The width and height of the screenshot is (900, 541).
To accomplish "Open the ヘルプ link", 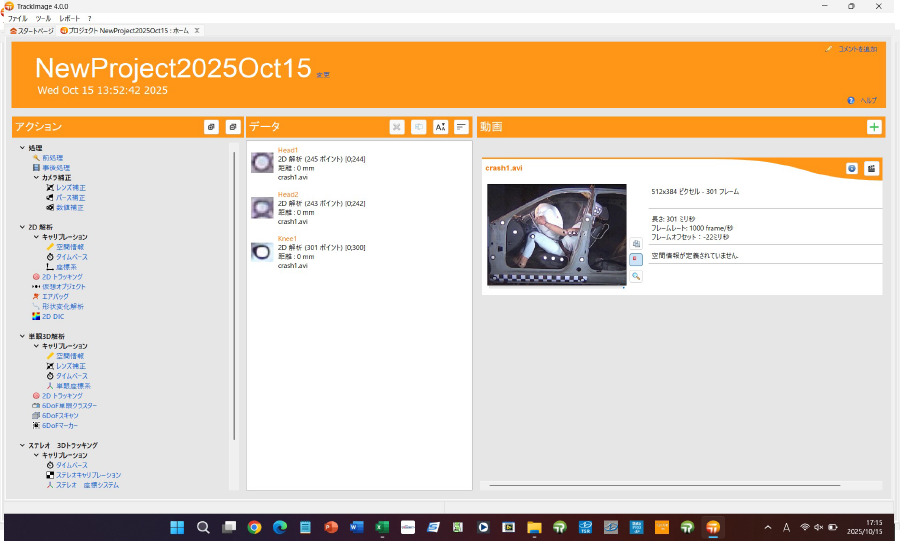I will coord(868,101).
